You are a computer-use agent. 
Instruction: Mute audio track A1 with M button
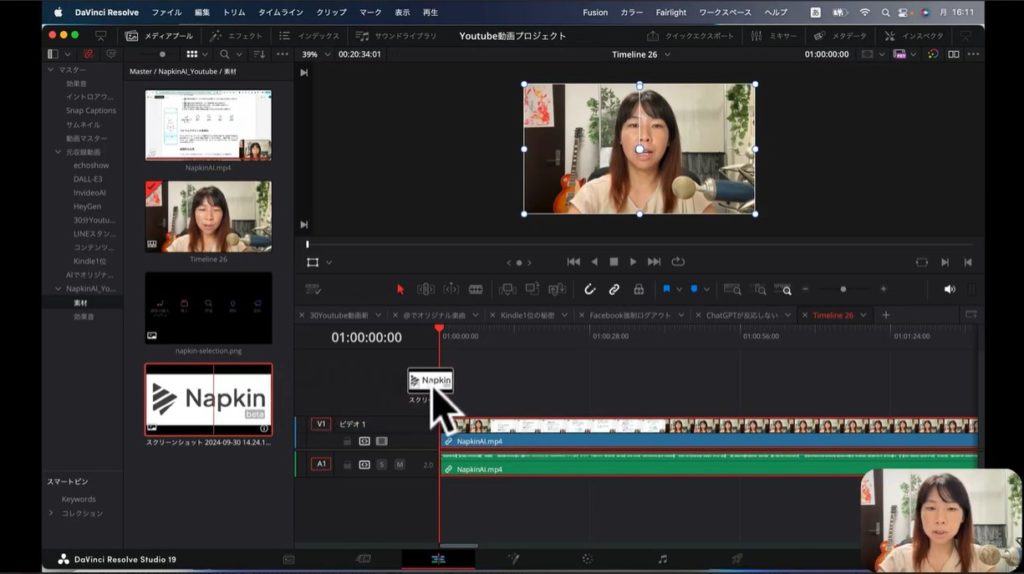pyautogui.click(x=399, y=464)
